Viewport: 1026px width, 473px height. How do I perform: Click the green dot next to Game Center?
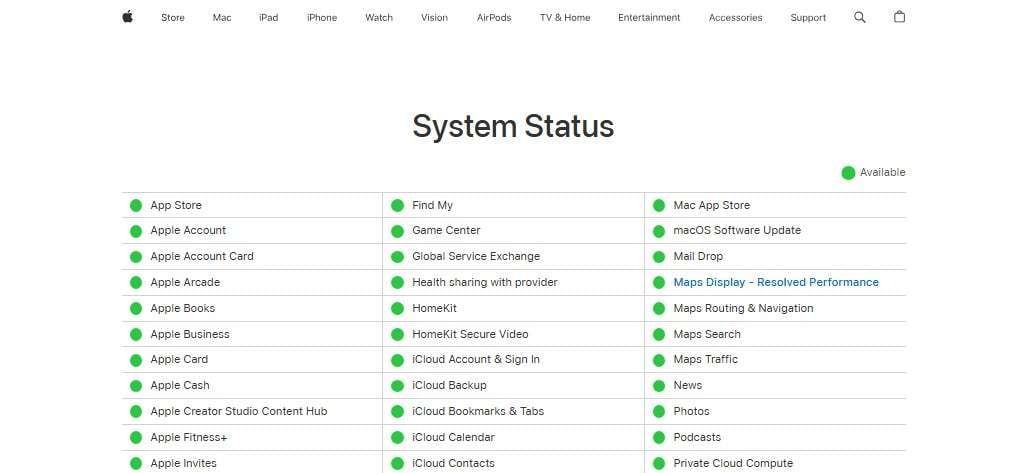tap(397, 231)
